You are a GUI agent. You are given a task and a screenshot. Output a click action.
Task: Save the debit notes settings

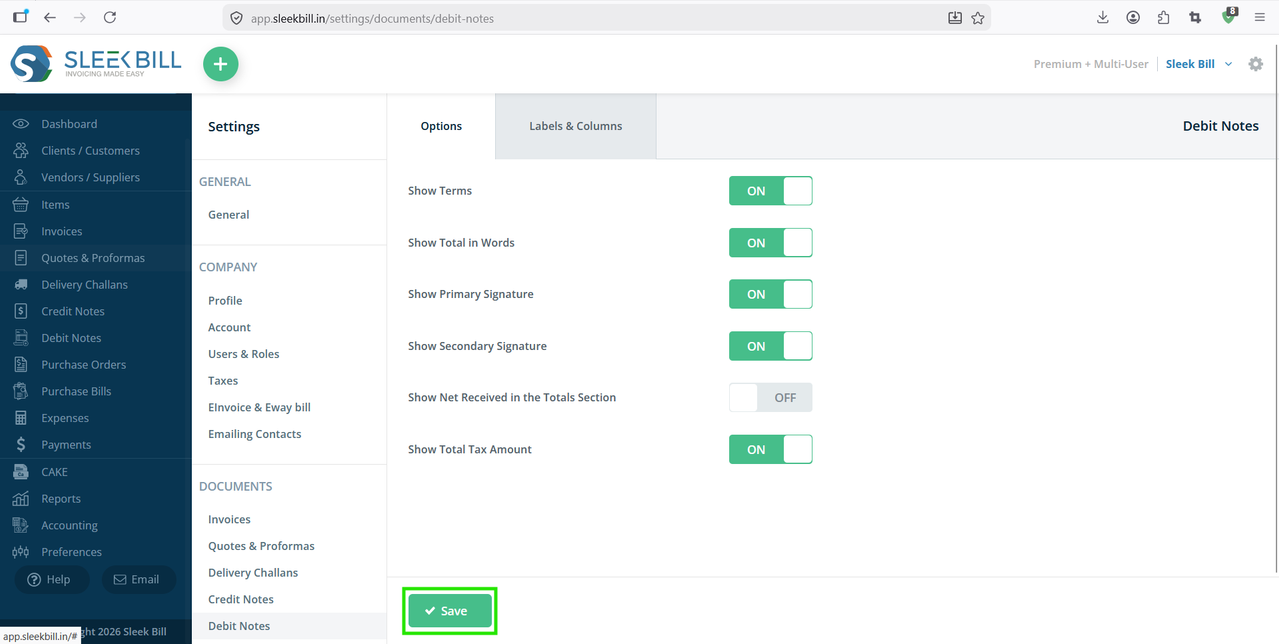450,611
